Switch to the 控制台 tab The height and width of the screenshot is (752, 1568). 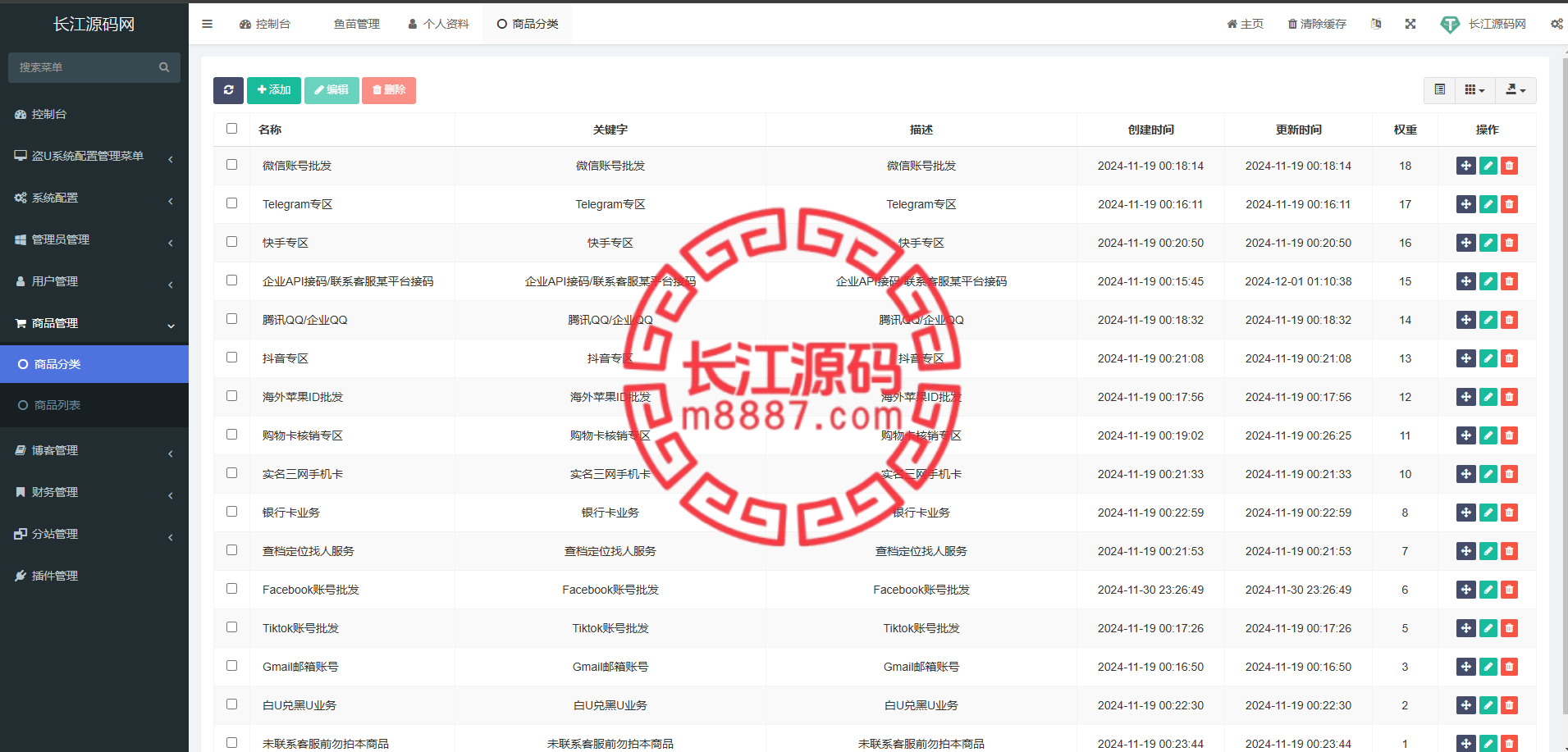(264, 24)
